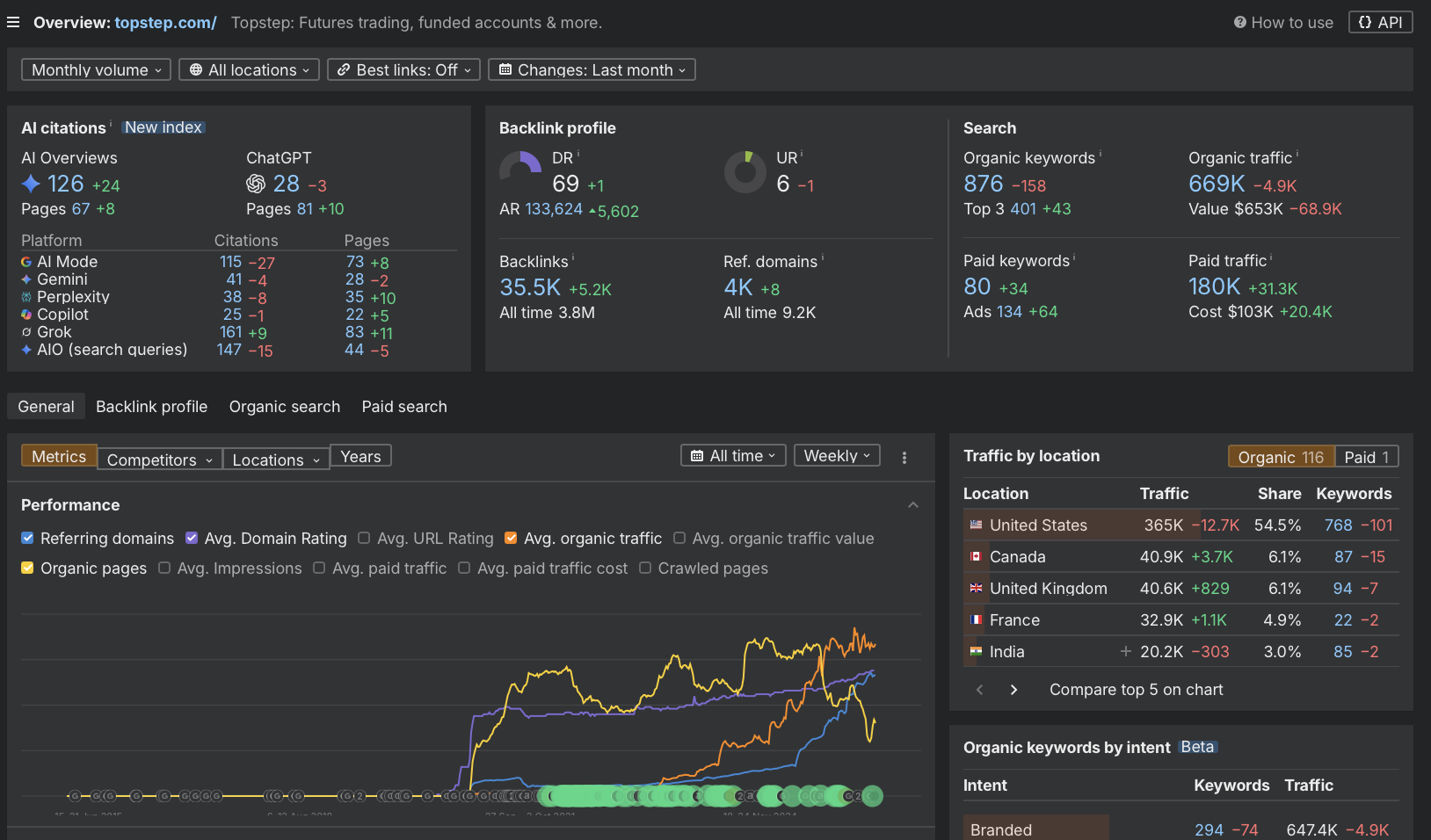Screen dimensions: 1431x840
Task: Switch to Backlink profile tab
Action: pos(152,406)
